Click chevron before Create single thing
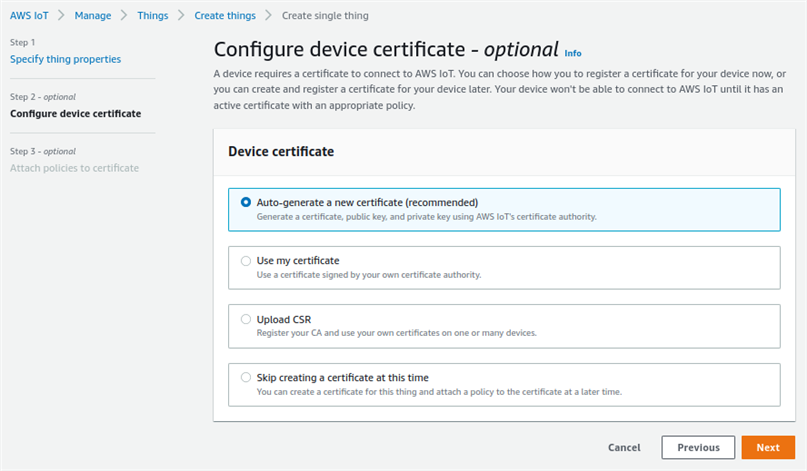The height and width of the screenshot is (471, 807). click(269, 16)
